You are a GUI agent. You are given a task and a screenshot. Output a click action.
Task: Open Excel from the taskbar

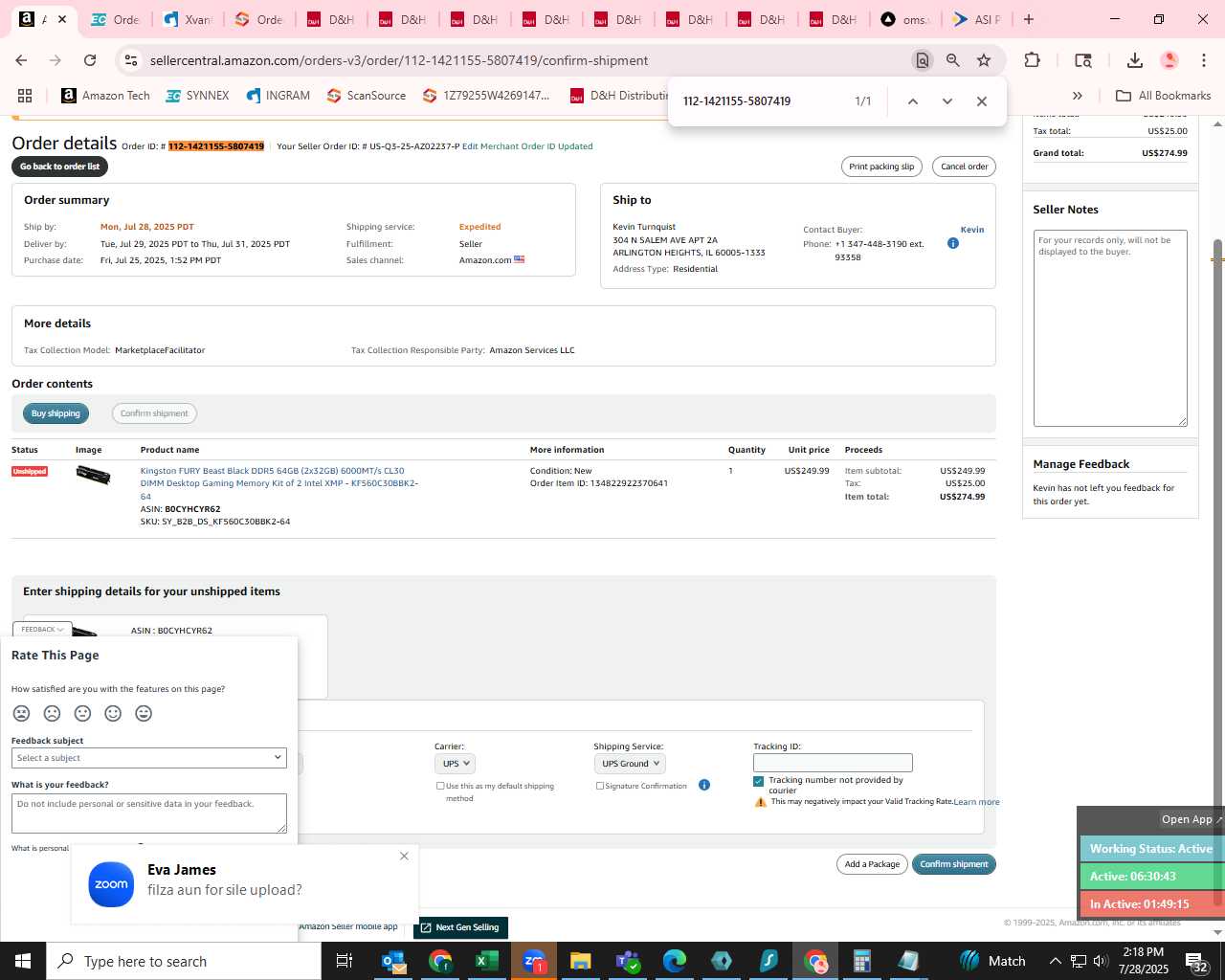point(487,961)
